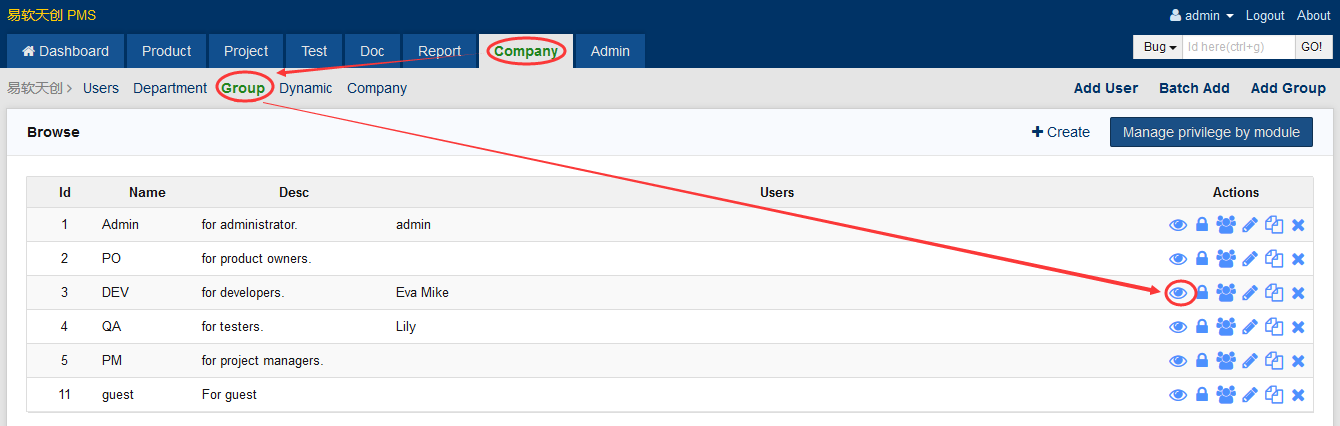Click the Id search input field
Image resolution: width=1340 pixels, height=426 pixels.
tap(1238, 47)
